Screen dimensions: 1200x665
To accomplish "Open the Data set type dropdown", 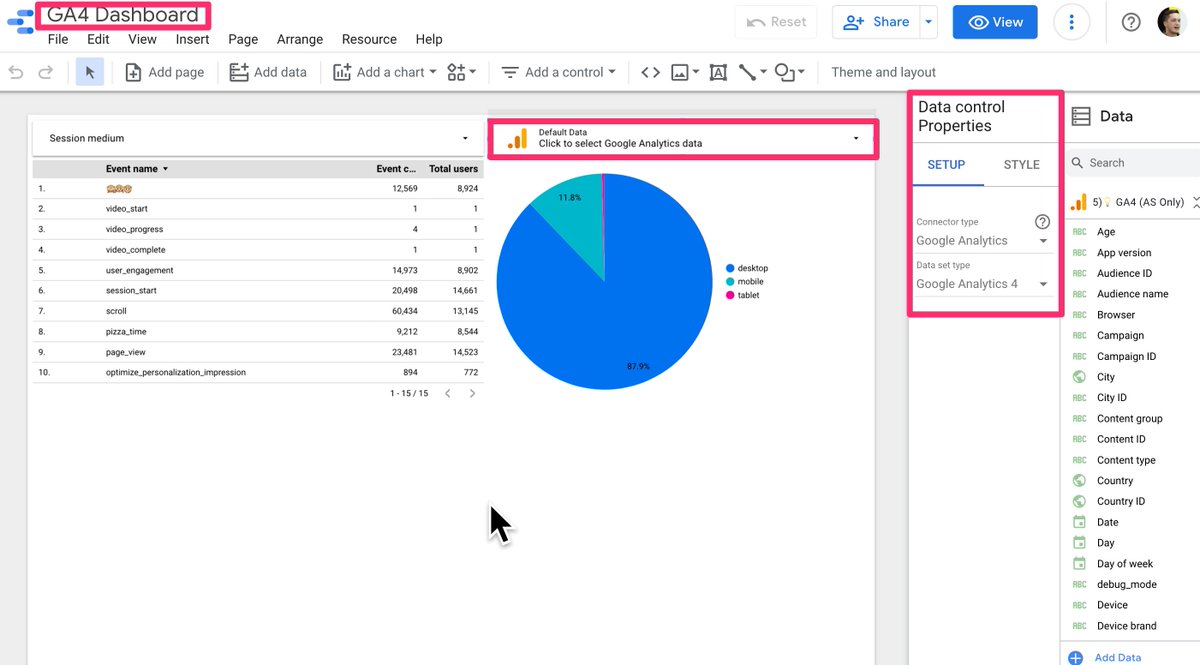I will (982, 284).
